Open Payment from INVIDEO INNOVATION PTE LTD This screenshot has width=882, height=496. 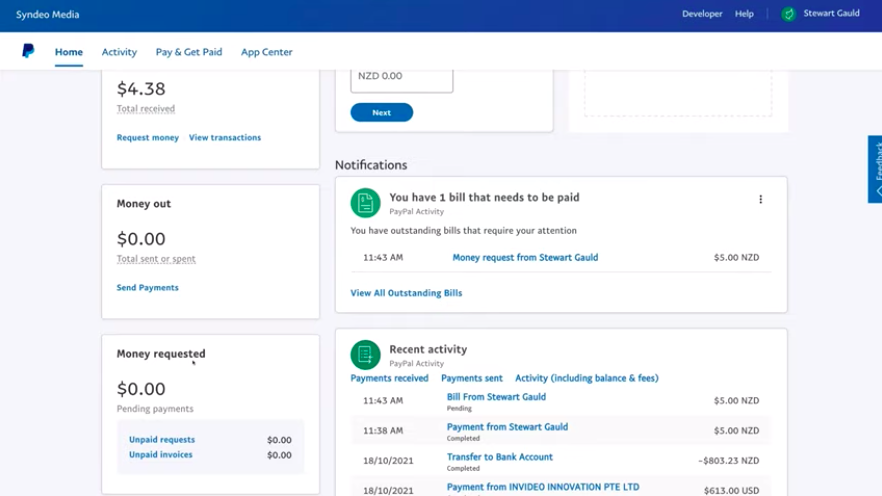click(x=543, y=487)
